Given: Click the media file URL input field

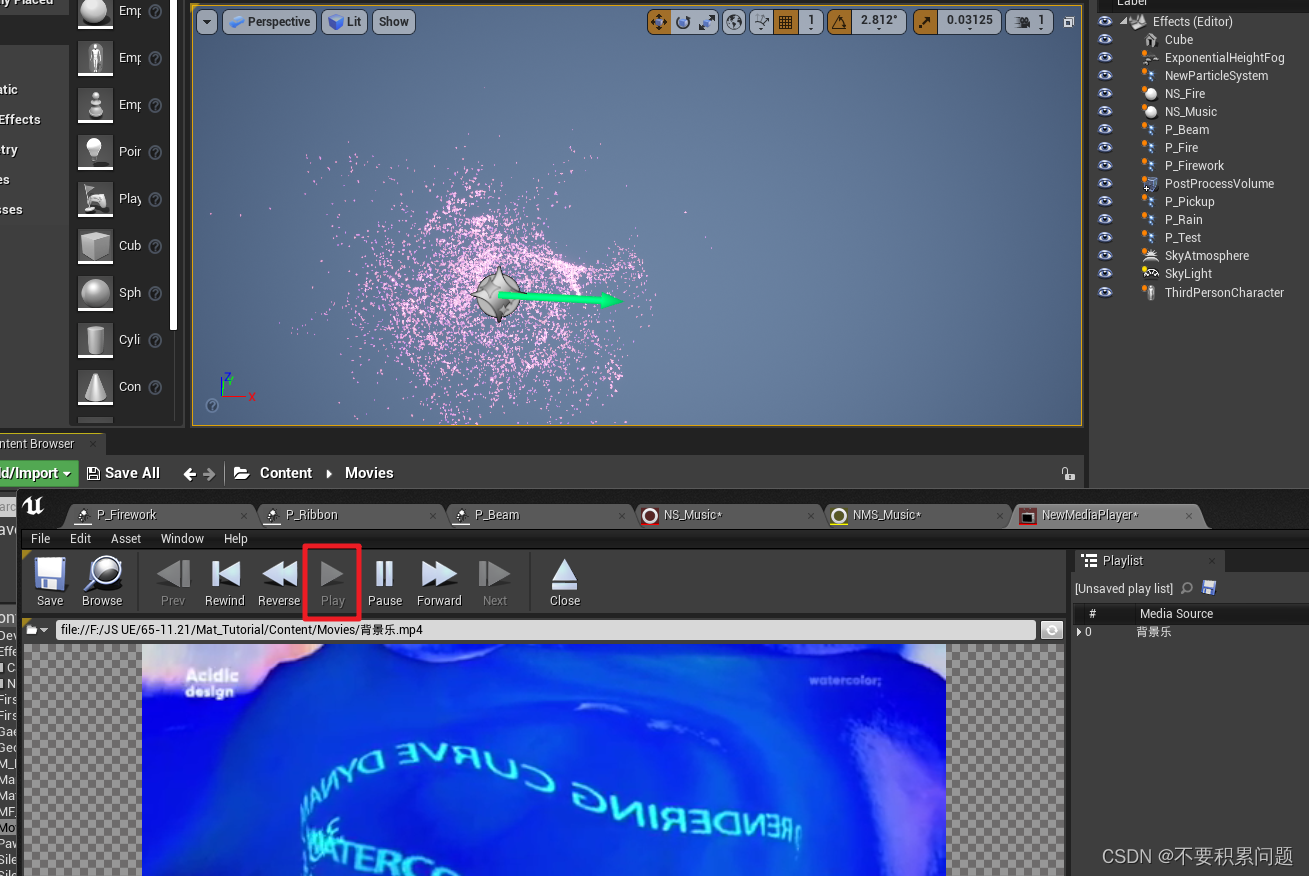Looking at the screenshot, I should point(546,630).
